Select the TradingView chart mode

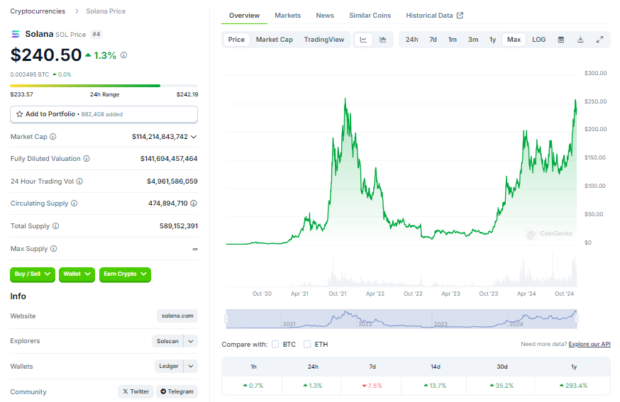tap(324, 40)
